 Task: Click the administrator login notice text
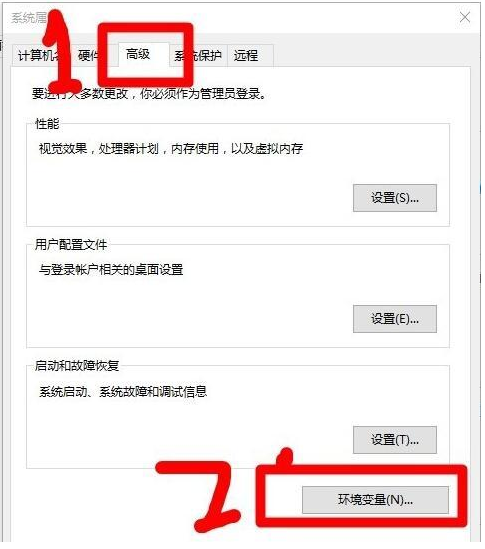click(149, 93)
